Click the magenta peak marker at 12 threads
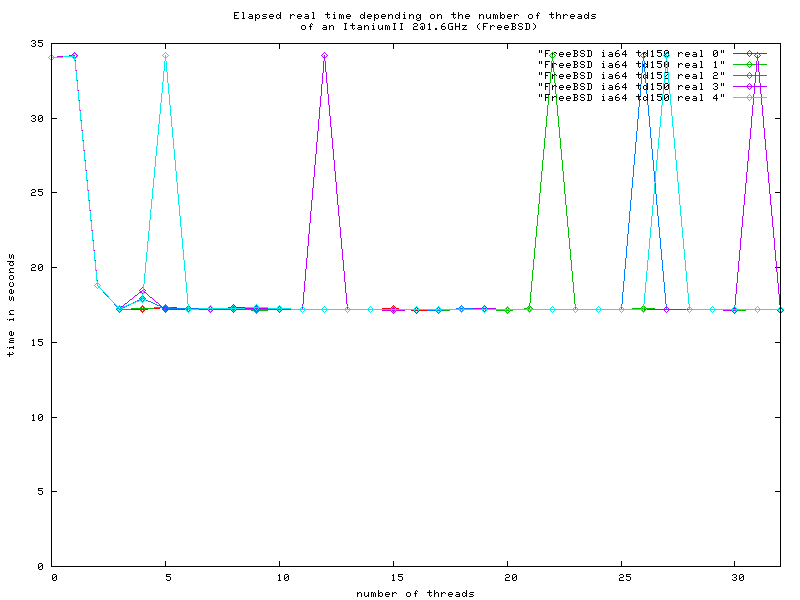Screen dimensions: 800x600 (x=325, y=56)
